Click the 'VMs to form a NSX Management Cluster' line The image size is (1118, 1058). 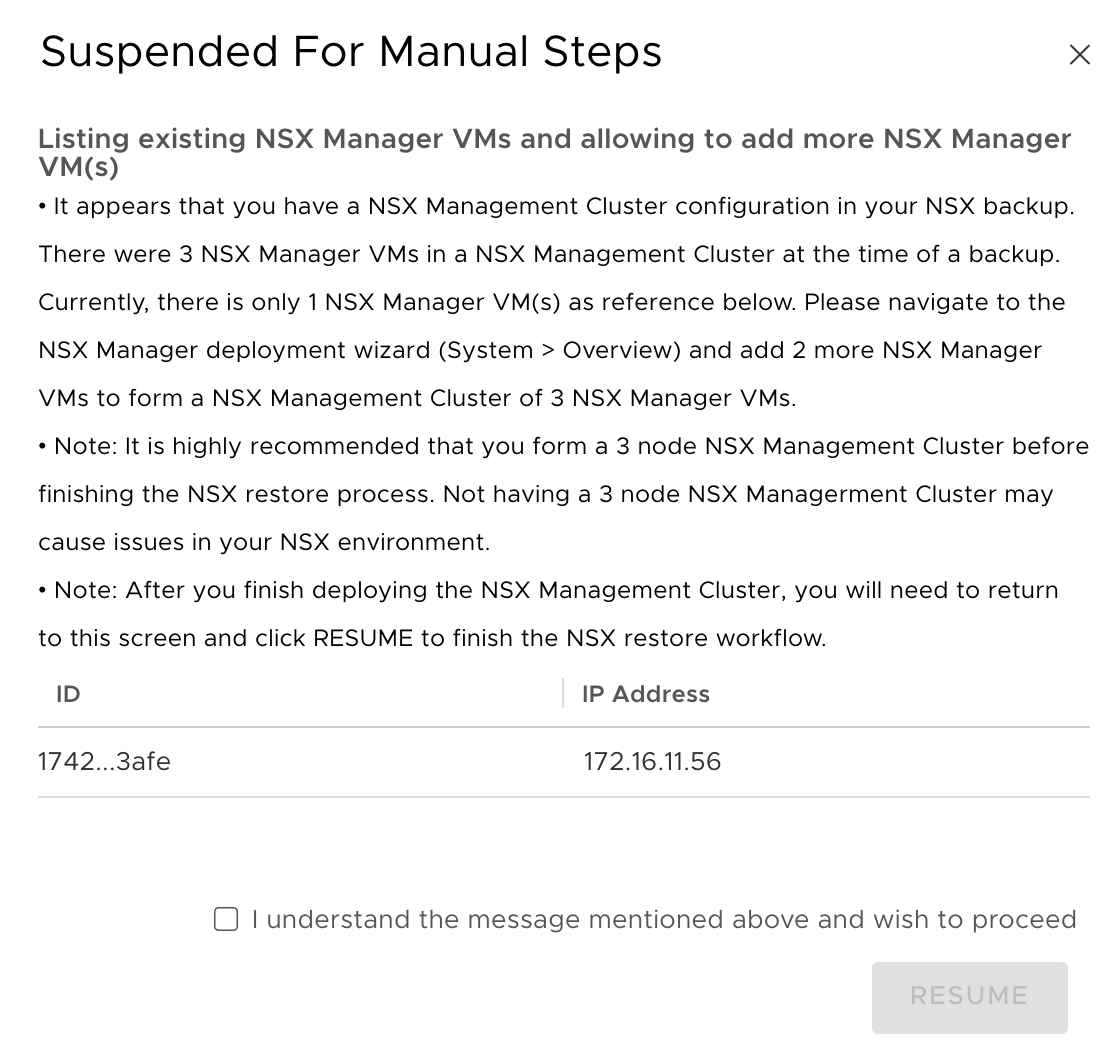(417, 398)
